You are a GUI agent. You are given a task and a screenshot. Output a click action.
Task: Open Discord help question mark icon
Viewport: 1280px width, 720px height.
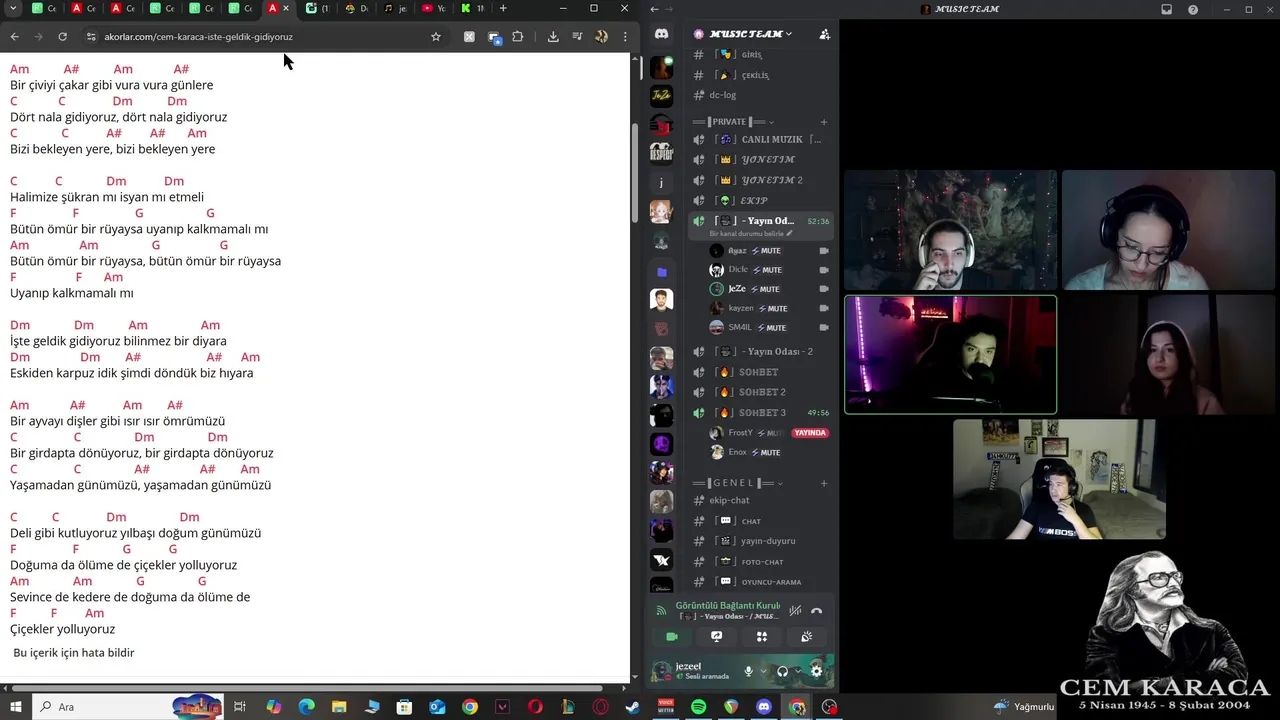pos(1193,9)
